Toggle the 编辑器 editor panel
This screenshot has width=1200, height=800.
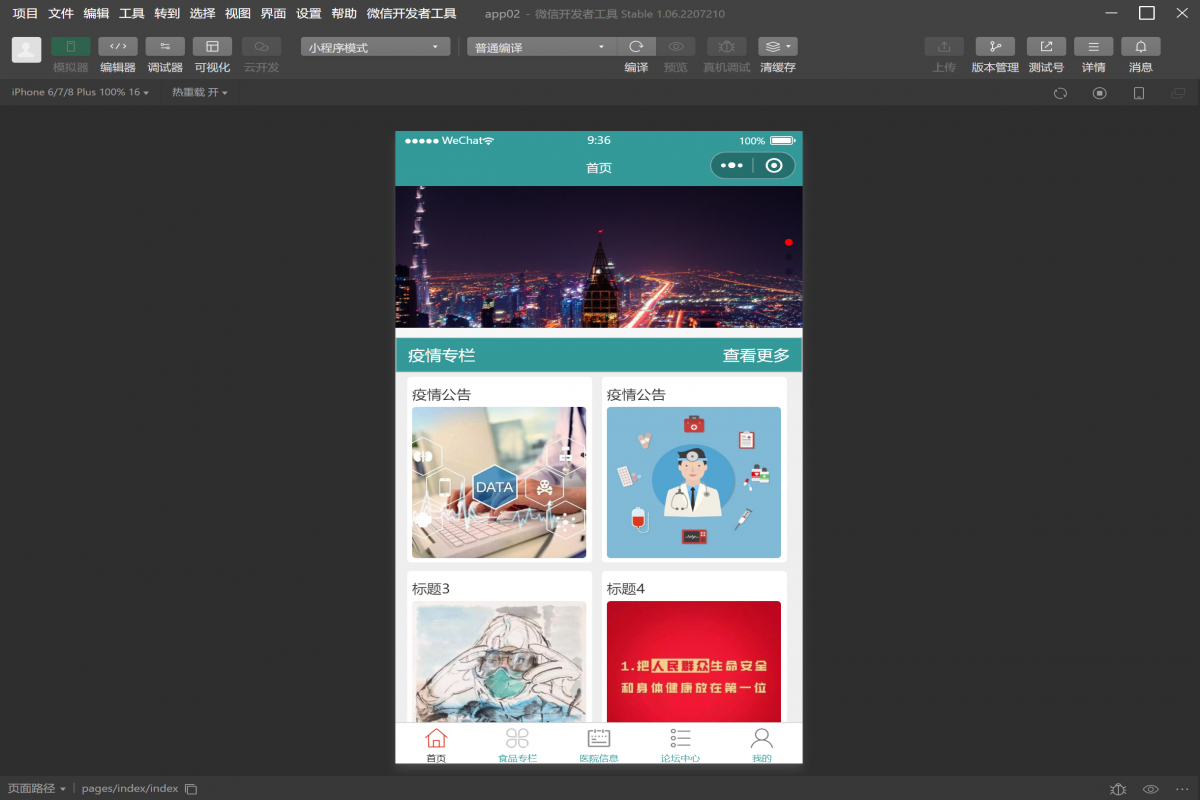click(x=118, y=47)
